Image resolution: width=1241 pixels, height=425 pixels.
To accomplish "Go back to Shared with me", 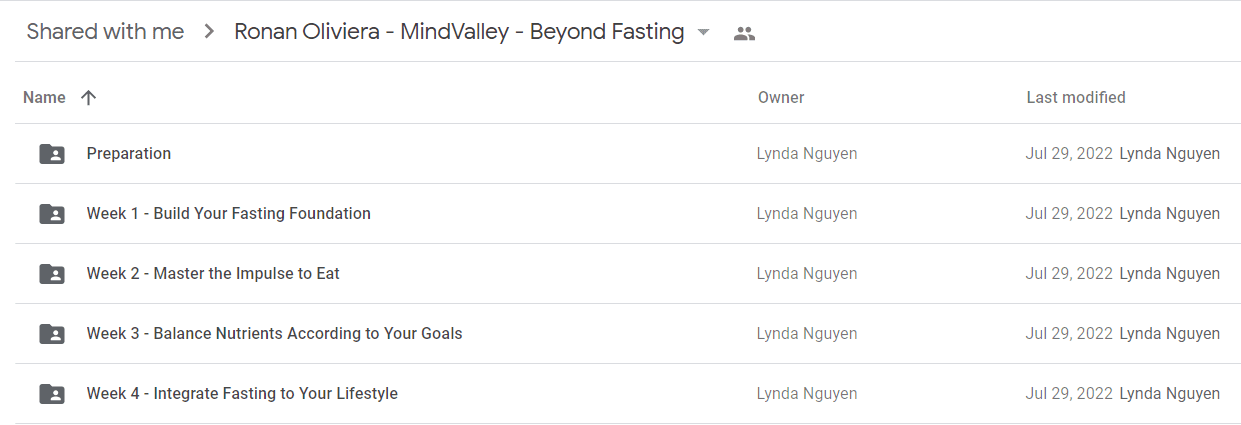I will [x=105, y=32].
